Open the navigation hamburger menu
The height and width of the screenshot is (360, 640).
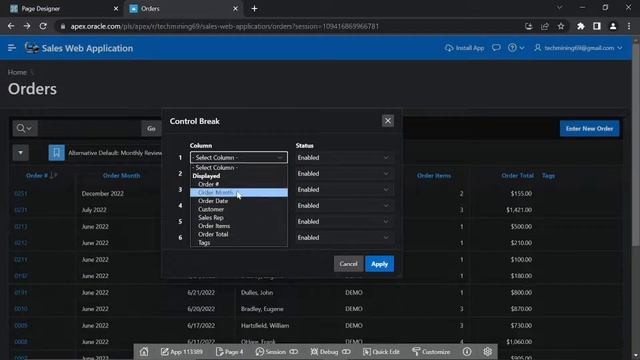11,48
